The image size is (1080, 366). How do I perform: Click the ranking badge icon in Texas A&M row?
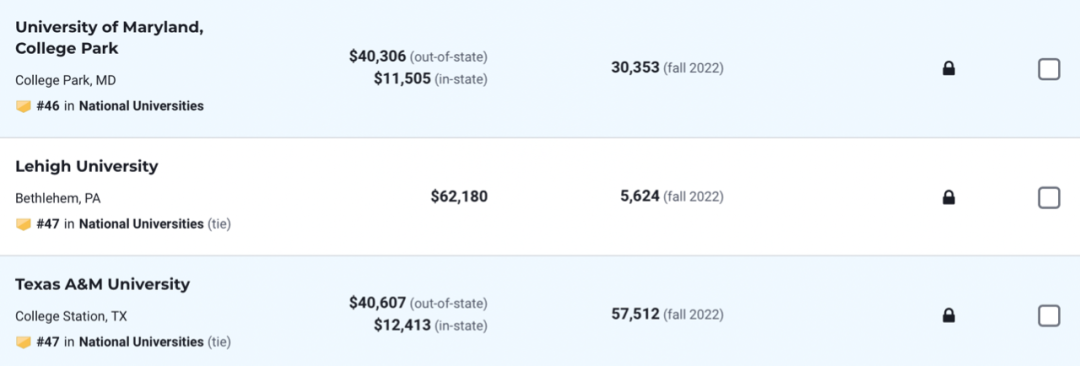point(23,342)
